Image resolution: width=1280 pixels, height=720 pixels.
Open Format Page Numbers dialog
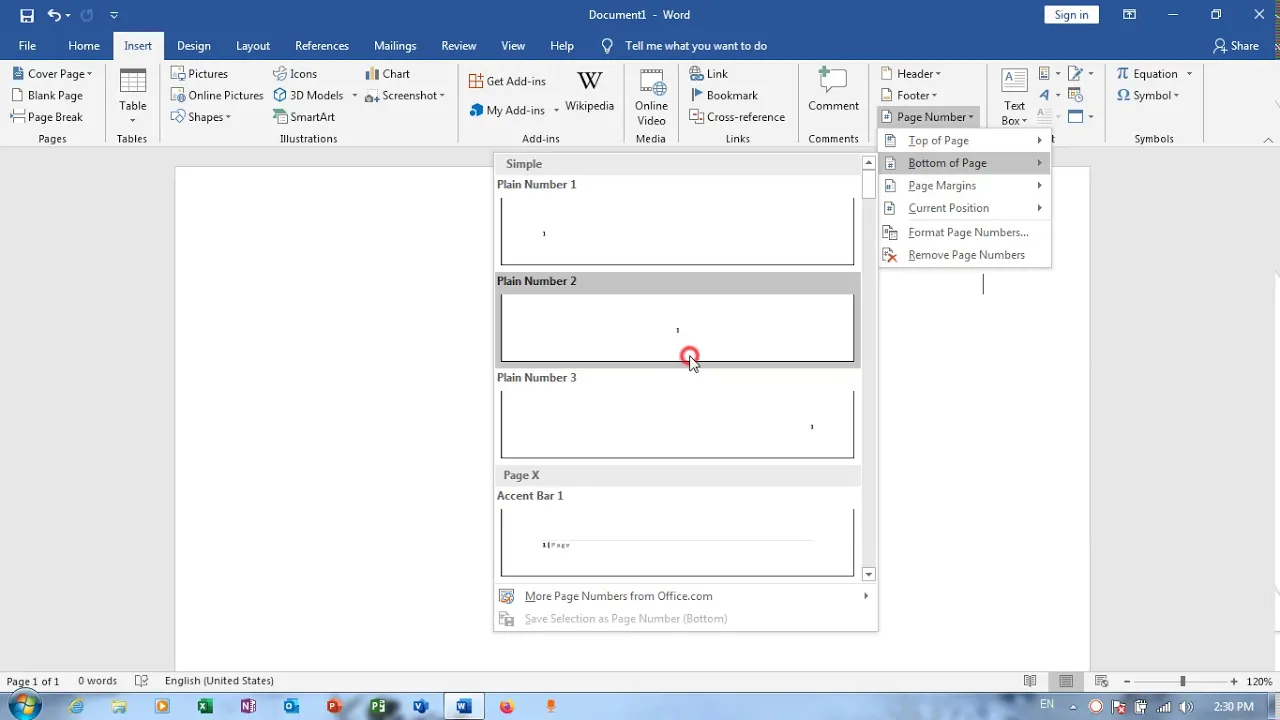point(964,232)
